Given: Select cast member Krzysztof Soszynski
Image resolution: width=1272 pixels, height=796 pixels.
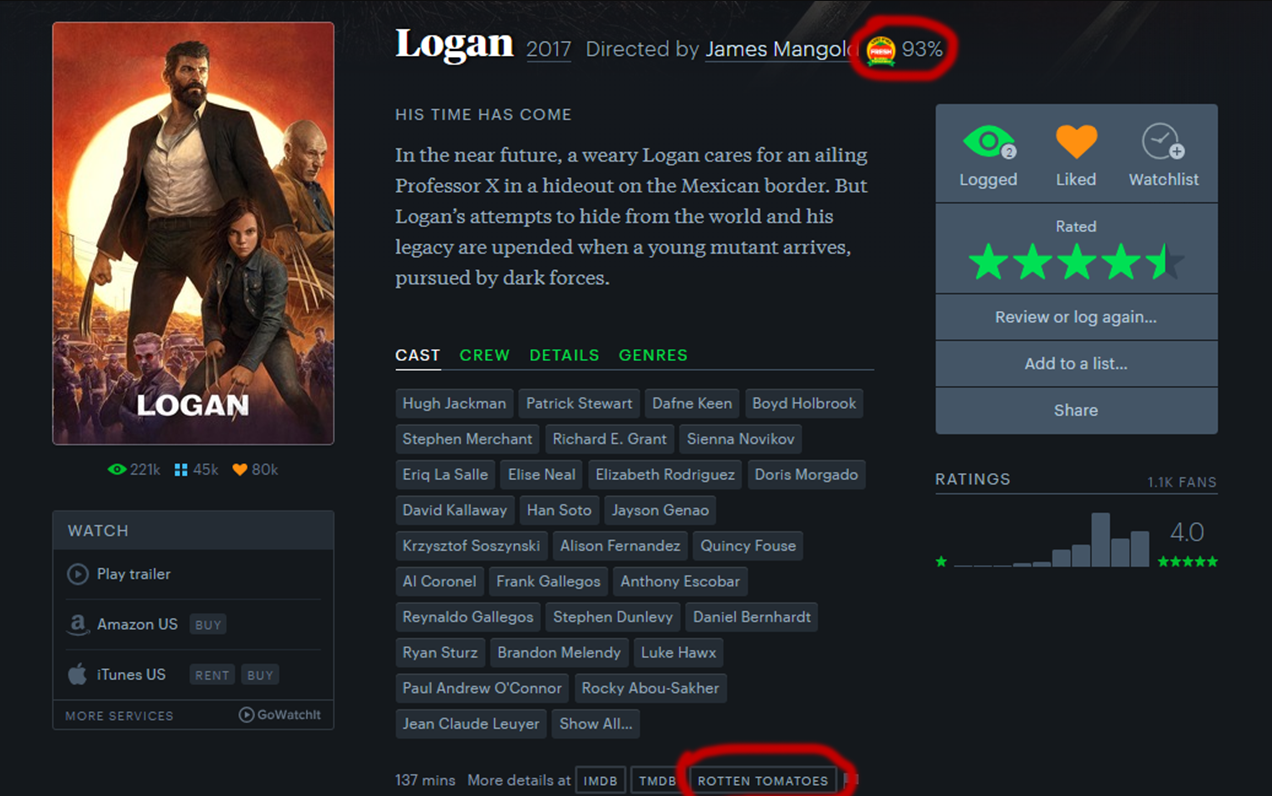Looking at the screenshot, I should (471, 545).
